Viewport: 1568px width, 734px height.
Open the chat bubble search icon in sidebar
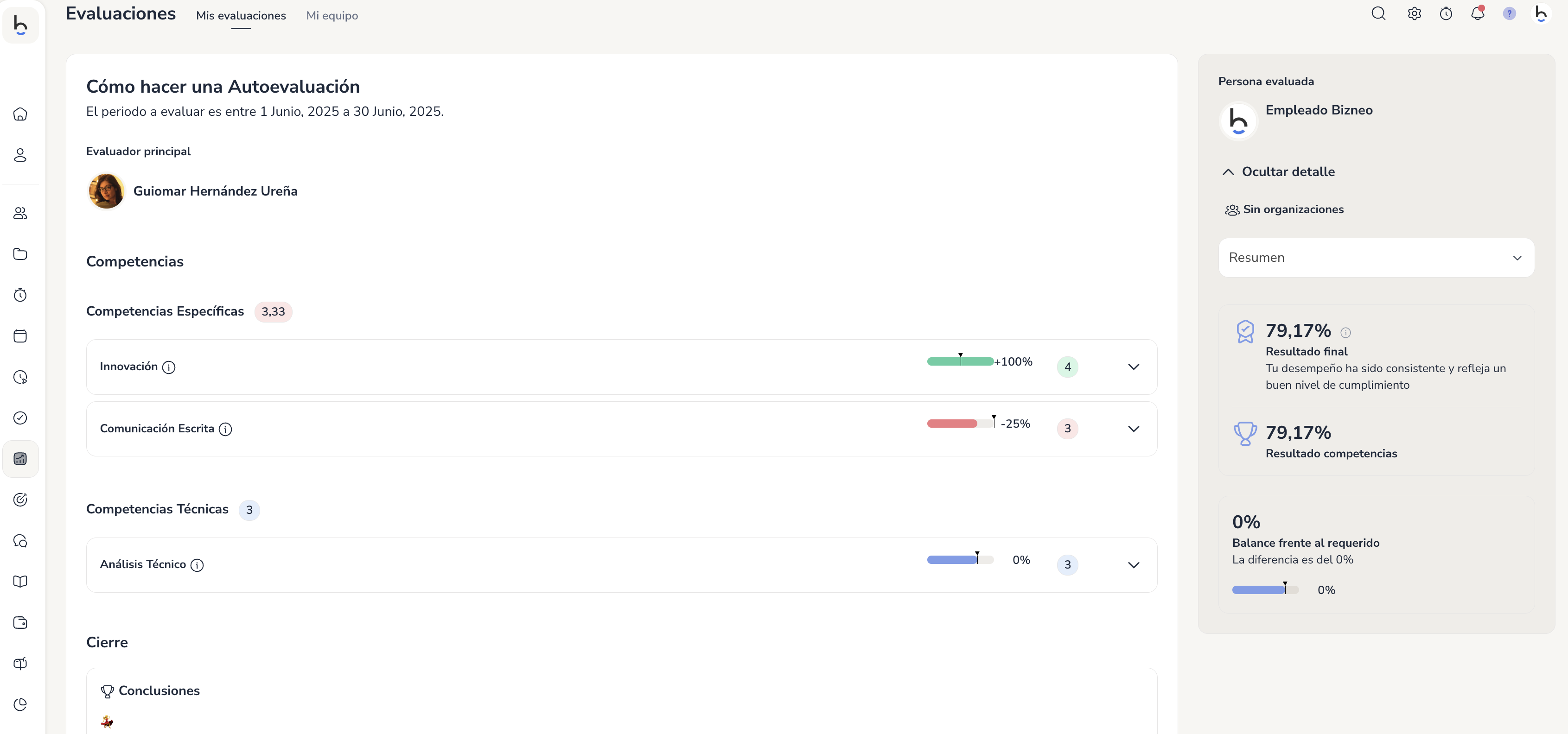[x=20, y=541]
